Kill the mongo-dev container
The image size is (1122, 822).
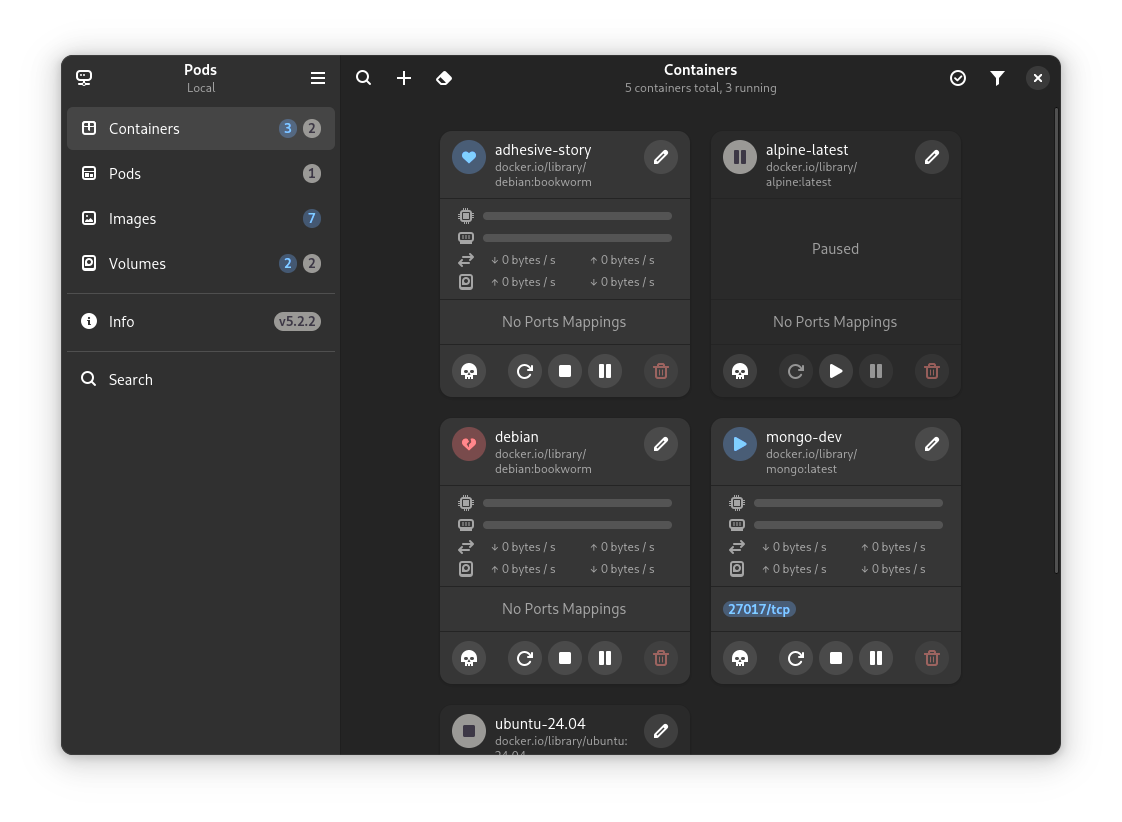coord(740,657)
